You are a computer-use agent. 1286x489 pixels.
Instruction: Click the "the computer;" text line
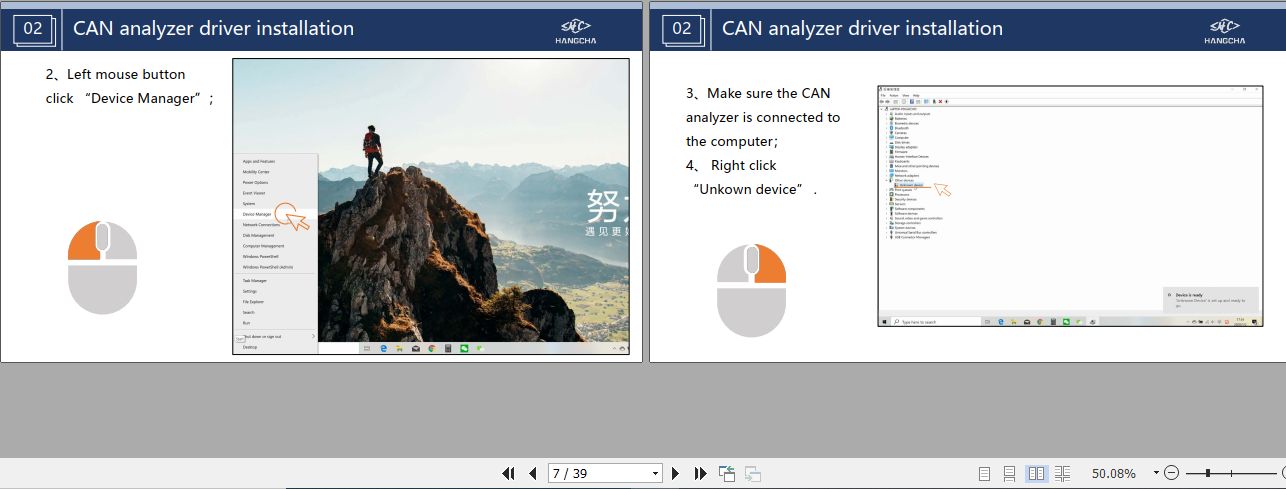coord(732,141)
